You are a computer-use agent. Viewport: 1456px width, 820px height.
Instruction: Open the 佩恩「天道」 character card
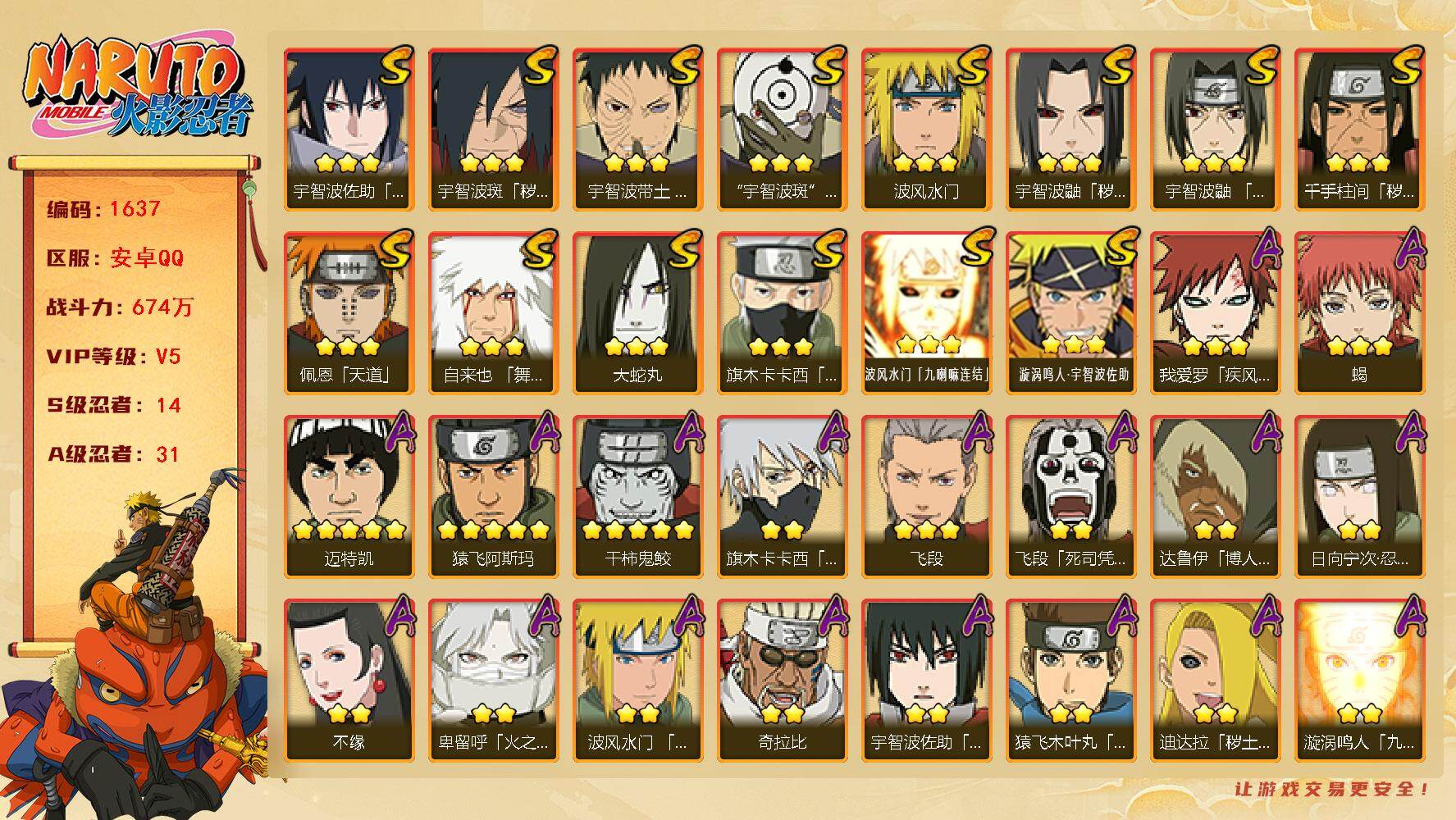coord(349,312)
